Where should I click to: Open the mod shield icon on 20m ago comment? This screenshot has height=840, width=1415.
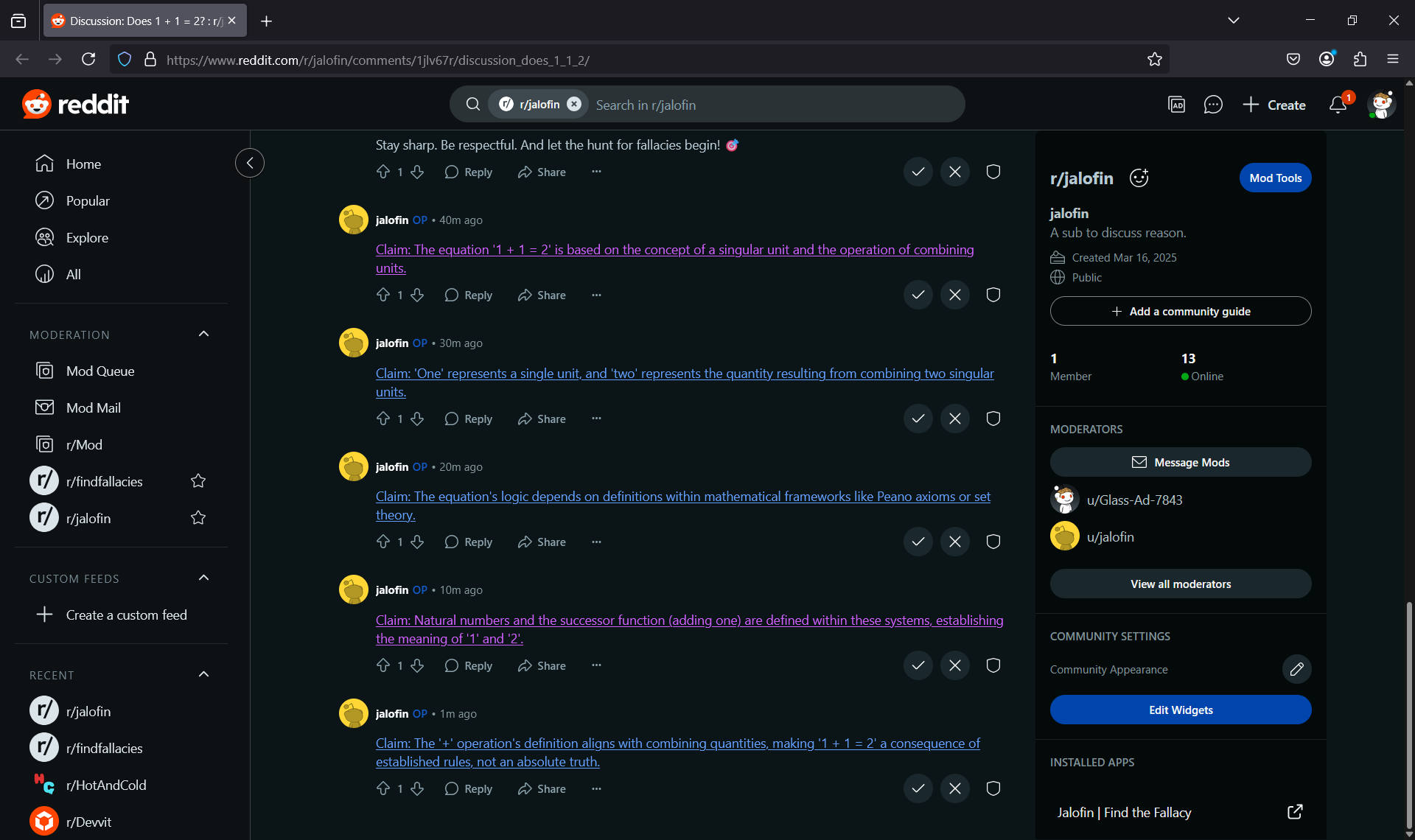[993, 542]
